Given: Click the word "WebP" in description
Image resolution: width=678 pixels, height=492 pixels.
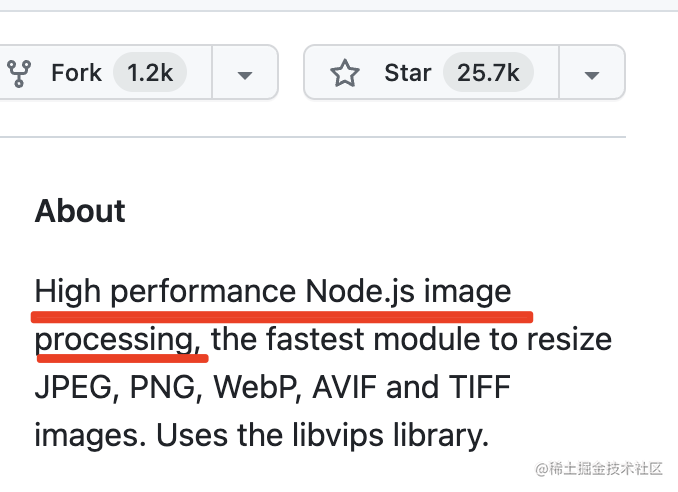Looking at the screenshot, I should 274,387.
